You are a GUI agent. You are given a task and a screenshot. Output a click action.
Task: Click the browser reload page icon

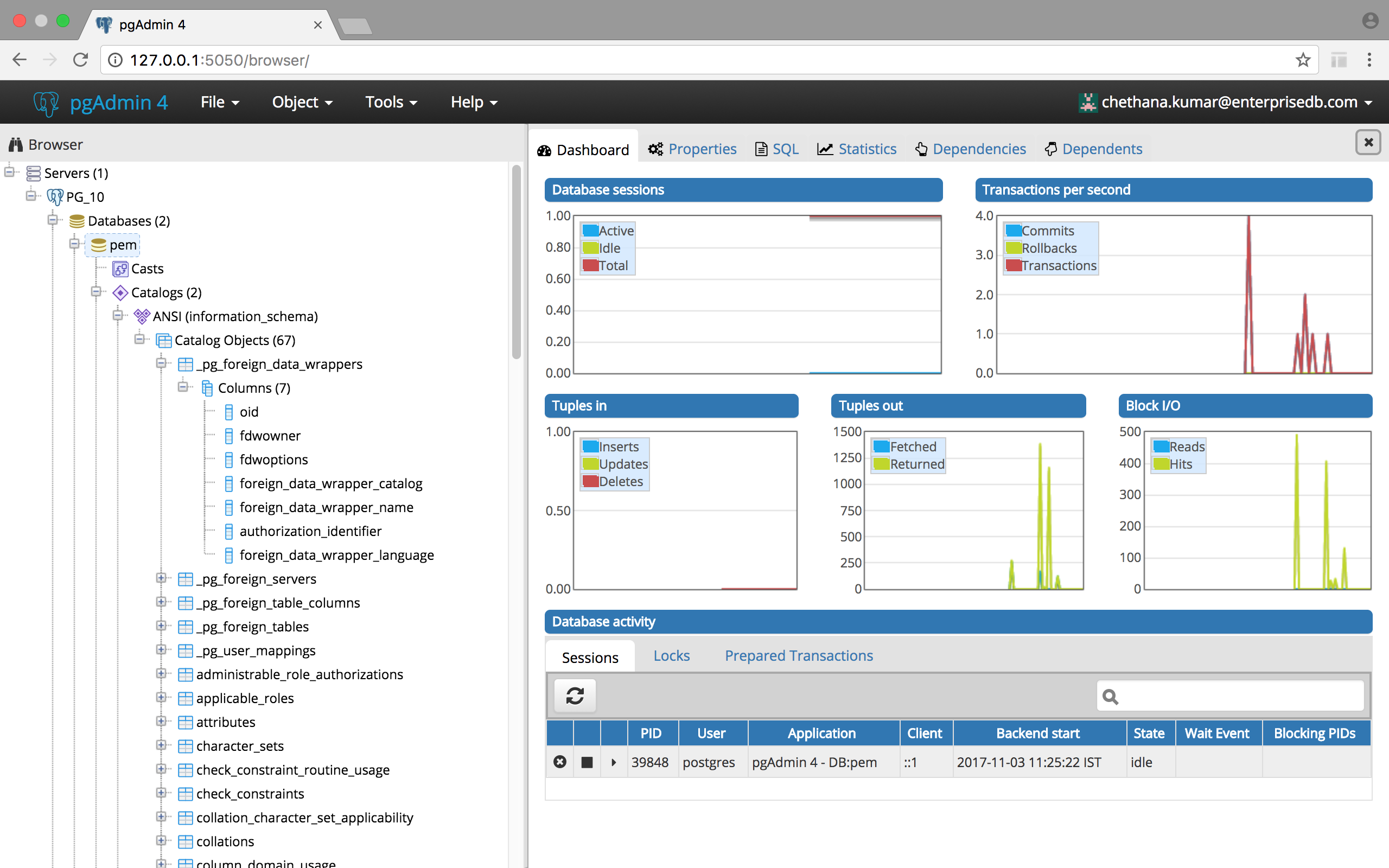tap(80, 60)
